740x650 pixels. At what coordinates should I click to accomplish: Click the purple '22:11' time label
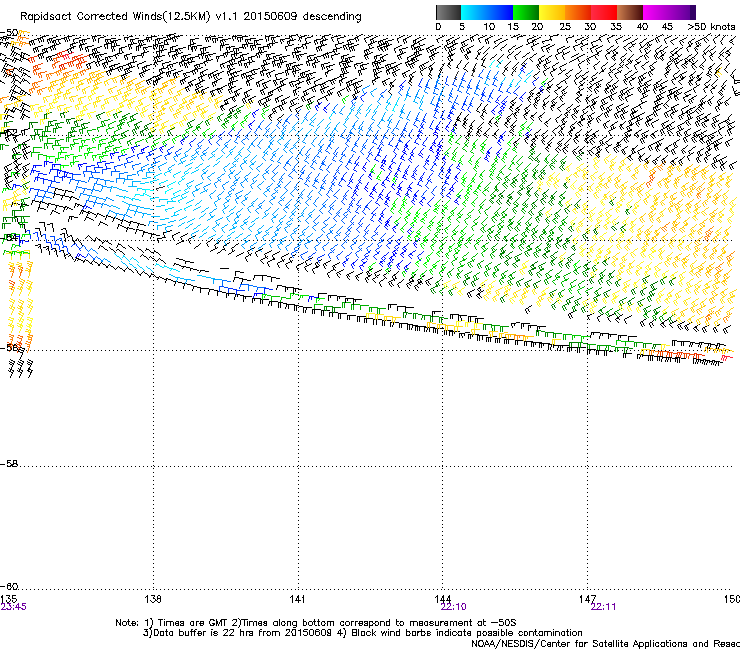click(603, 607)
